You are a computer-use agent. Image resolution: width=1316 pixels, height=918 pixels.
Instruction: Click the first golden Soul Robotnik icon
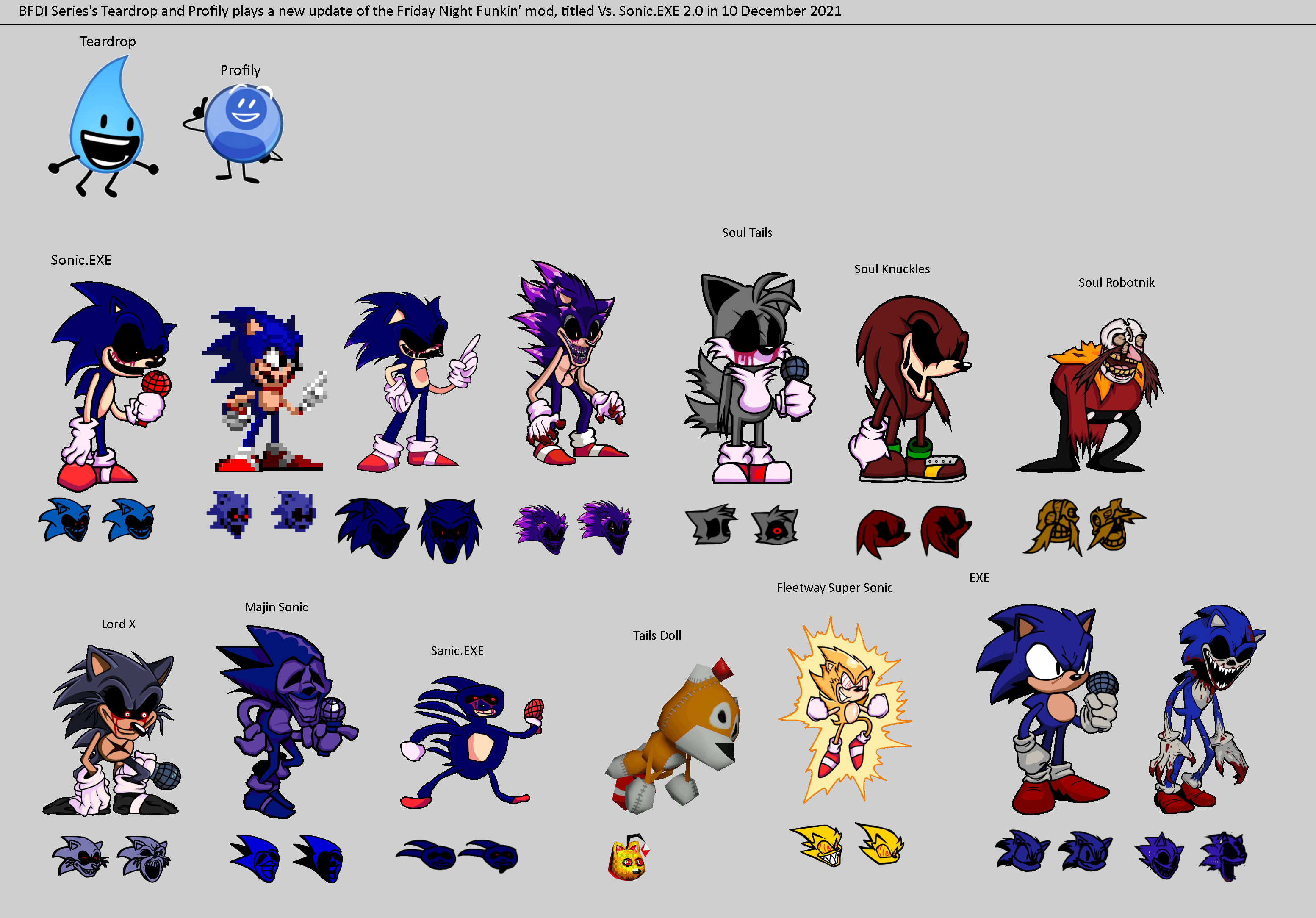1053,527
